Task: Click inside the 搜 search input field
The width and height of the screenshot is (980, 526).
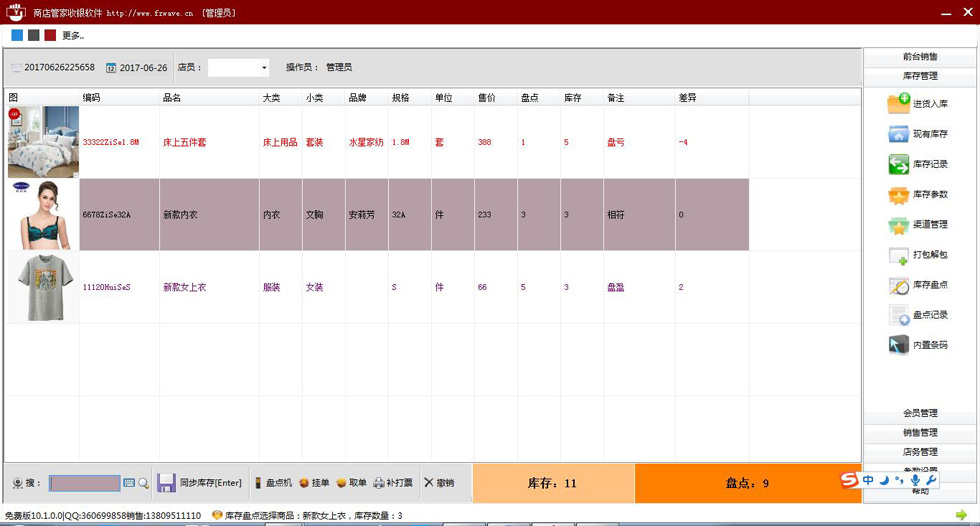Action: (84, 483)
